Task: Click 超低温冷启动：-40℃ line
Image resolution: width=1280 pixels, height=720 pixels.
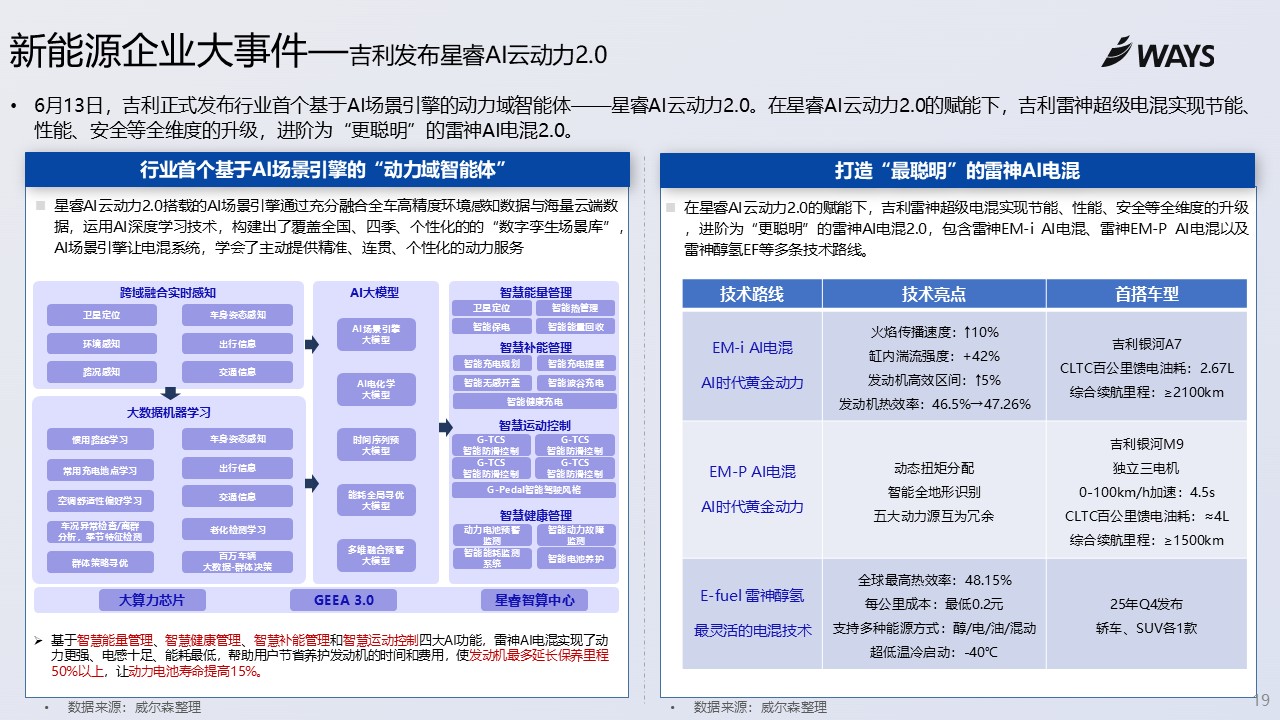Action: click(x=934, y=653)
